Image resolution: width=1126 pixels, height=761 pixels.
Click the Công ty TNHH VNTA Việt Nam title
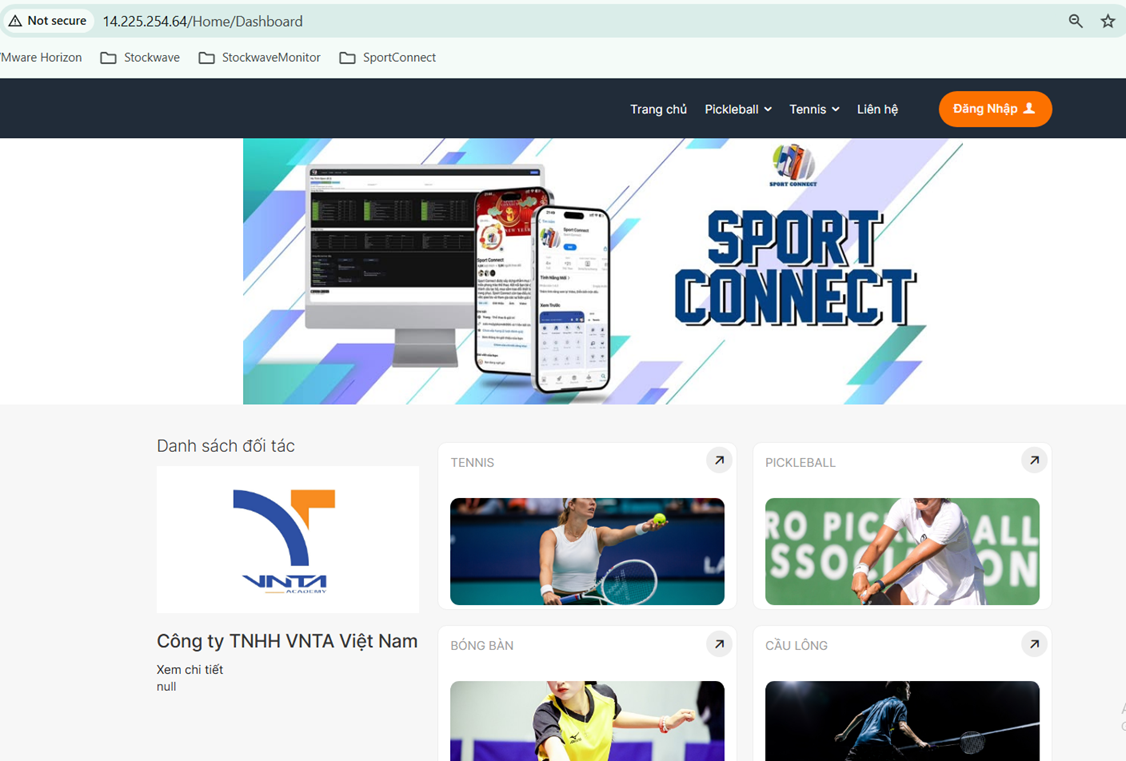point(287,641)
